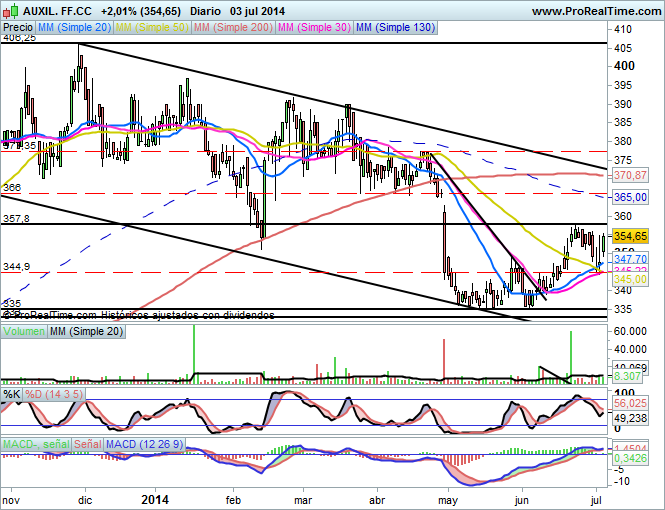Click the 2014 marker on time axis
The width and height of the screenshot is (665, 510).
[155, 498]
